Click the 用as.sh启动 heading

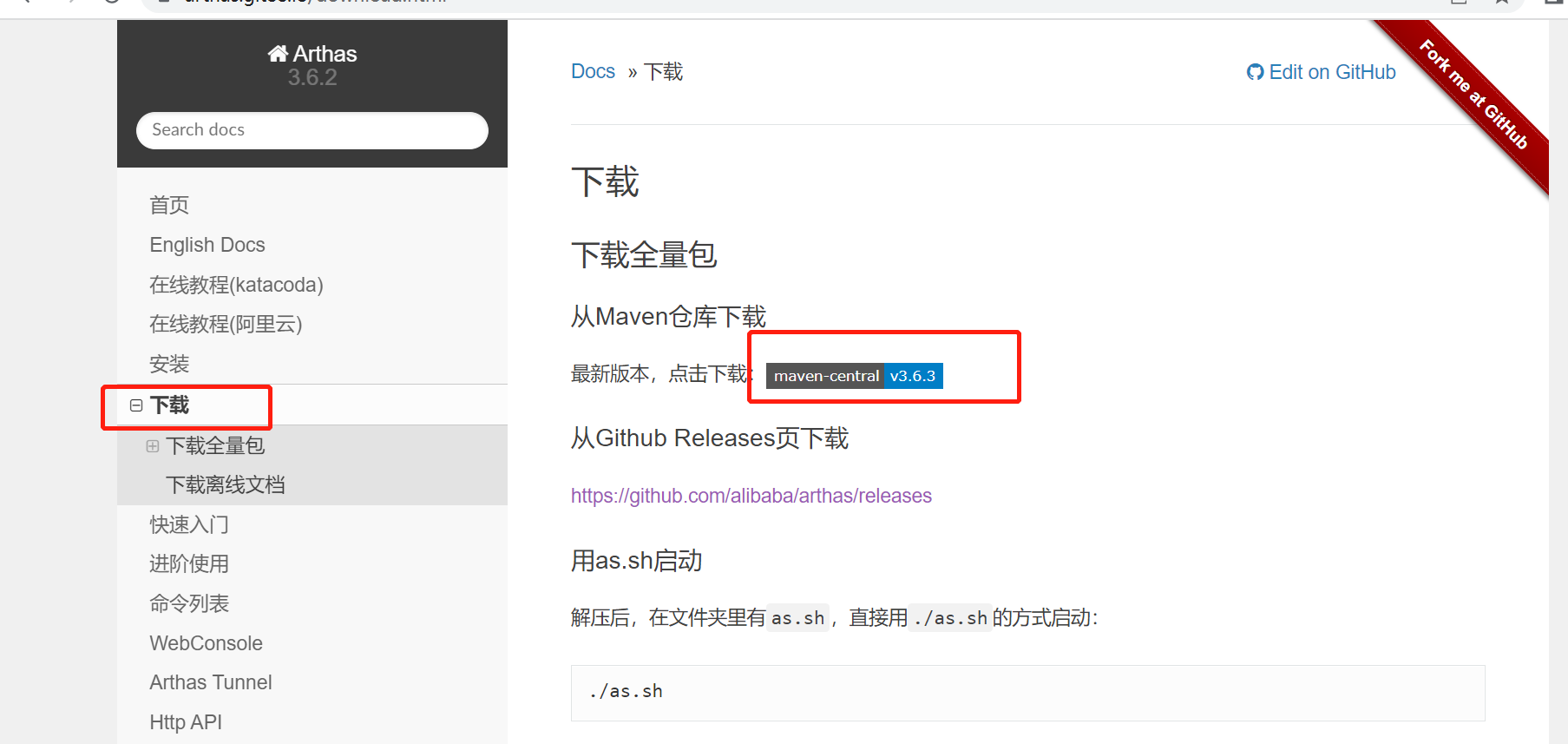click(636, 561)
